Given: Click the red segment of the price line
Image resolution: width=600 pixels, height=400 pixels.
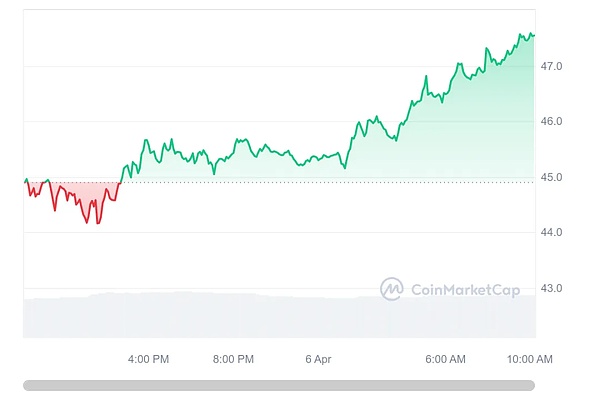Looking at the screenshot, I should point(70,200).
